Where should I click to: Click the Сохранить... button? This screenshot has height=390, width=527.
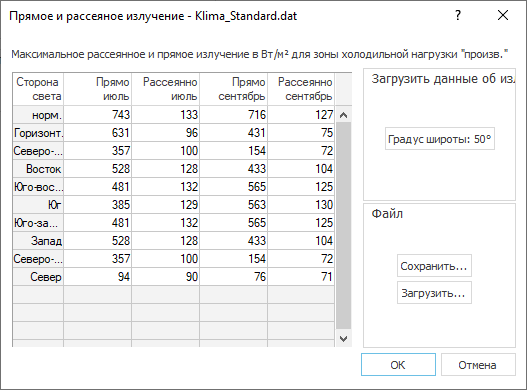pos(434,266)
